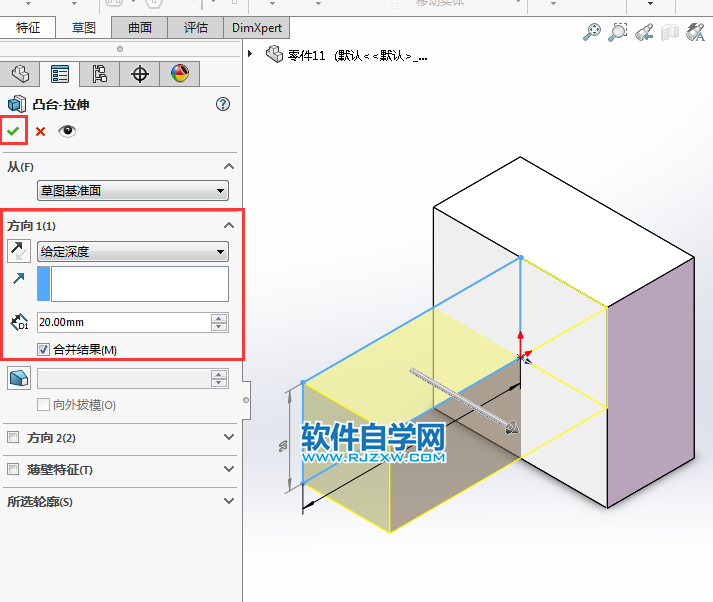Collapse the 从(F) section
This screenshot has height=602, width=713.
point(229,166)
